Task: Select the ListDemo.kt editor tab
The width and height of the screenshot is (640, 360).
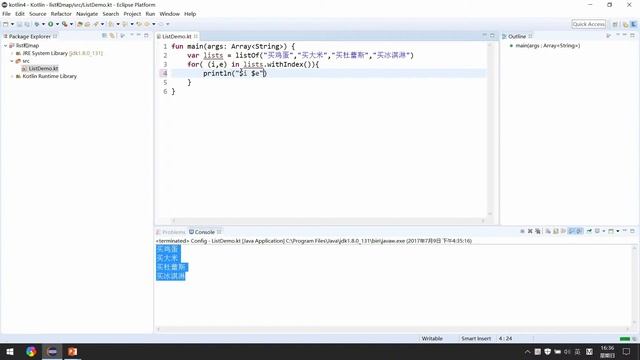Action: tap(177, 36)
